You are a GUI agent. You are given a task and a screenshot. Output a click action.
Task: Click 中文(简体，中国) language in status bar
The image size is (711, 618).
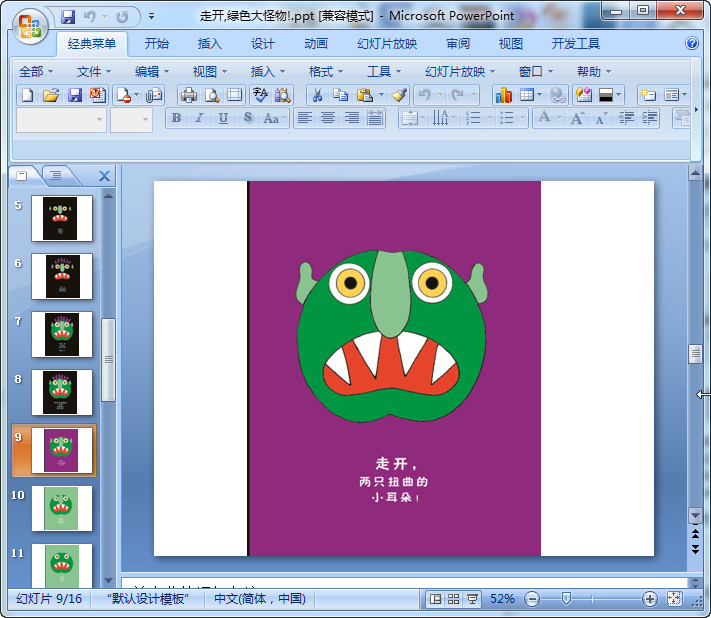click(259, 599)
